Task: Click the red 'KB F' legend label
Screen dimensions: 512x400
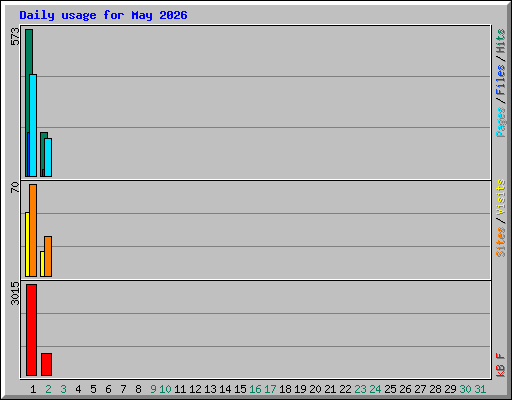Action: [x=500, y=365]
